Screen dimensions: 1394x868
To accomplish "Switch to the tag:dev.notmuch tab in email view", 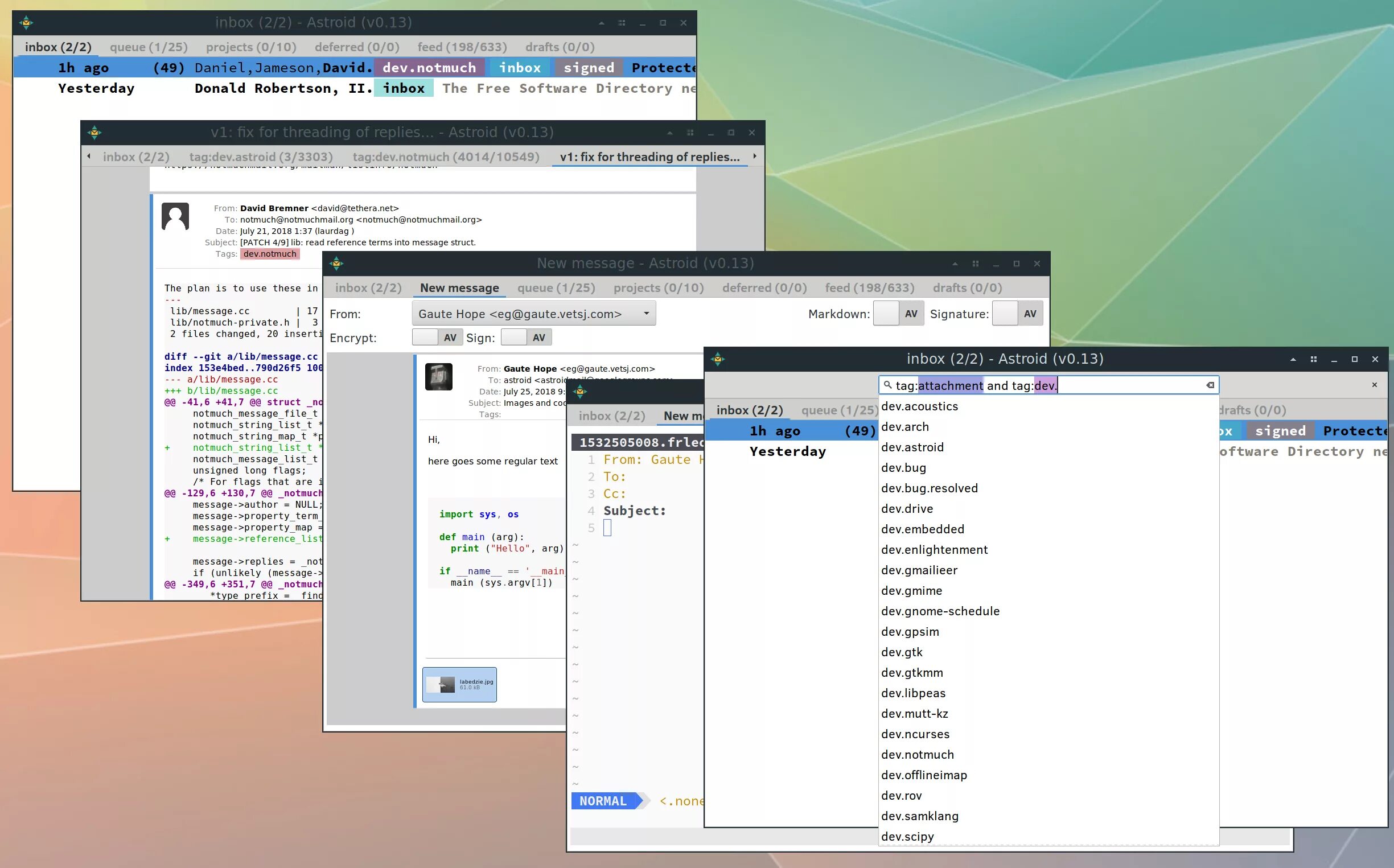I will 445,157.
